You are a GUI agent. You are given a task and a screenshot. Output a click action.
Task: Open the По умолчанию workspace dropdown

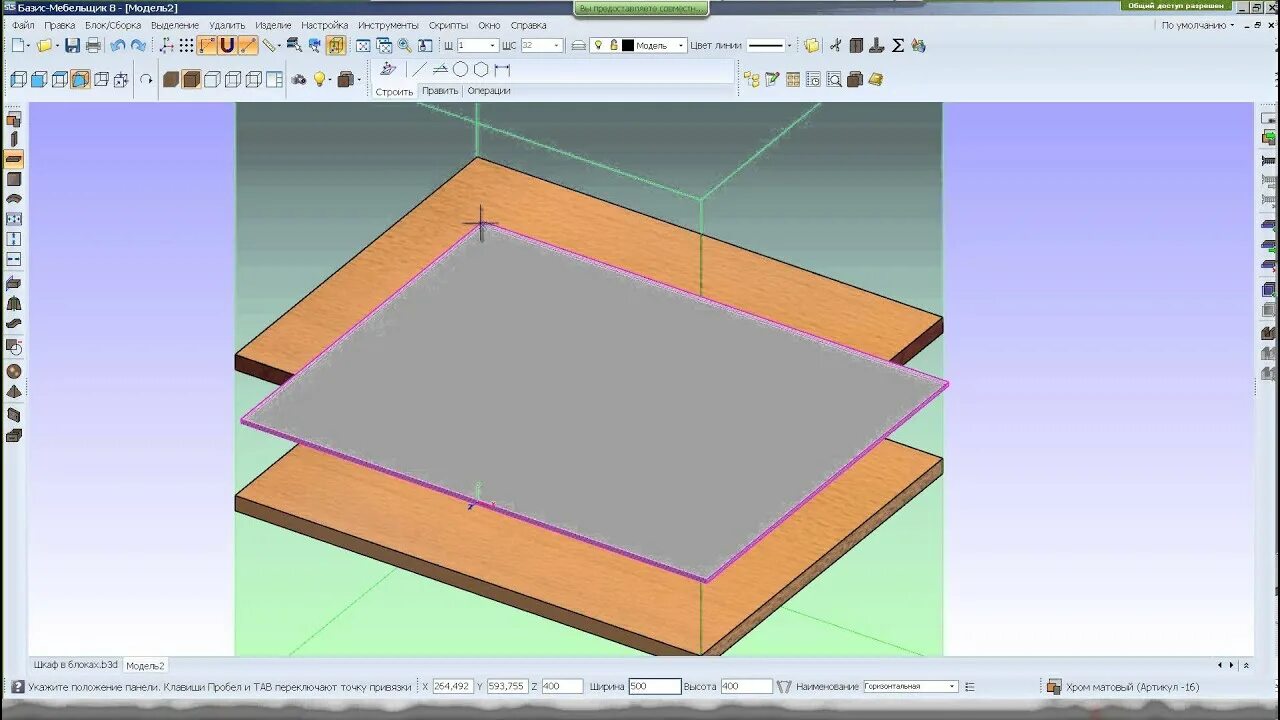point(1196,25)
